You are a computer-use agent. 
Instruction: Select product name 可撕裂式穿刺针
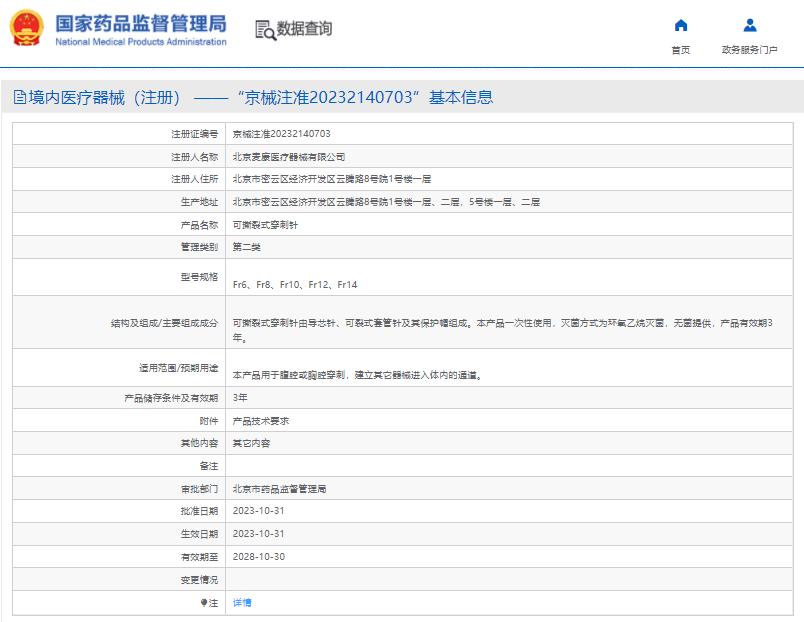click(x=265, y=225)
